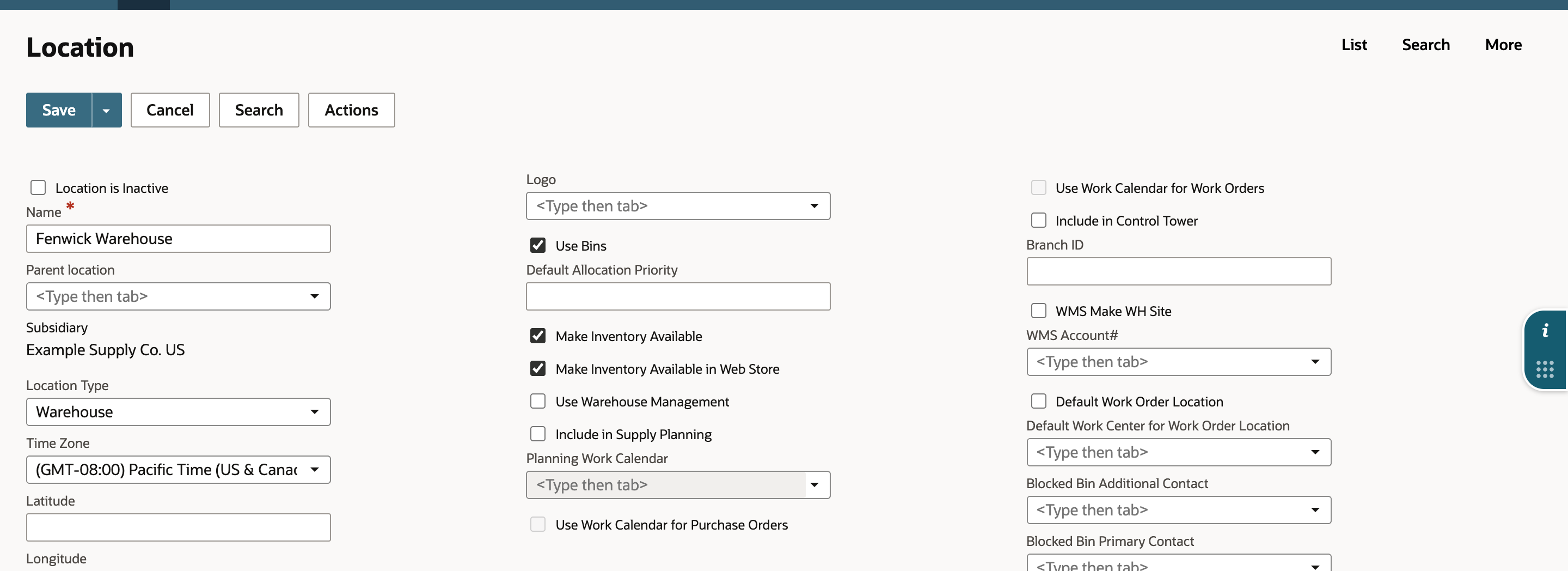Expand the Logo dropdown
The width and height of the screenshot is (1568, 571).
[814, 206]
